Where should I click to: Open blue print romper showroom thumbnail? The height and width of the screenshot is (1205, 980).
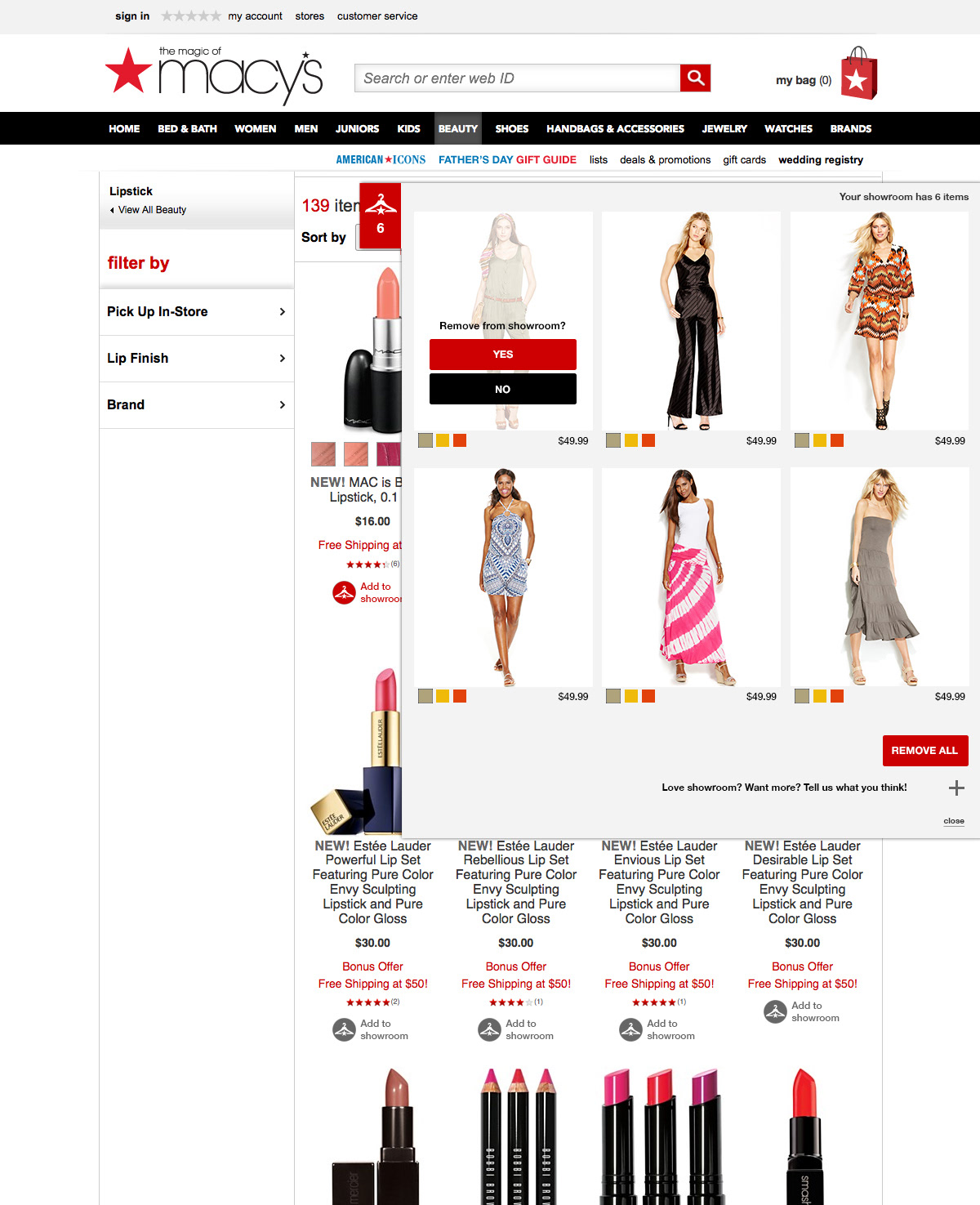pos(503,577)
